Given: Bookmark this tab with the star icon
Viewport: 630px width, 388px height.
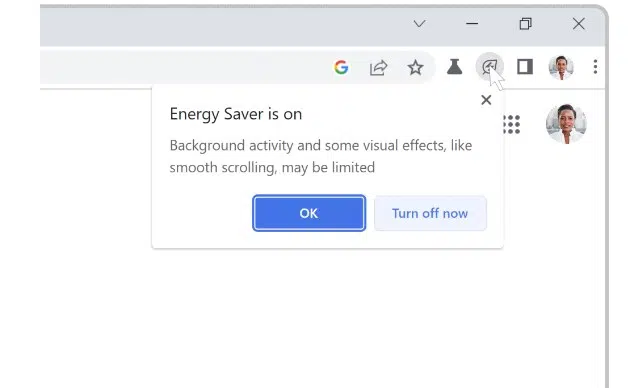Looking at the screenshot, I should click(415, 67).
